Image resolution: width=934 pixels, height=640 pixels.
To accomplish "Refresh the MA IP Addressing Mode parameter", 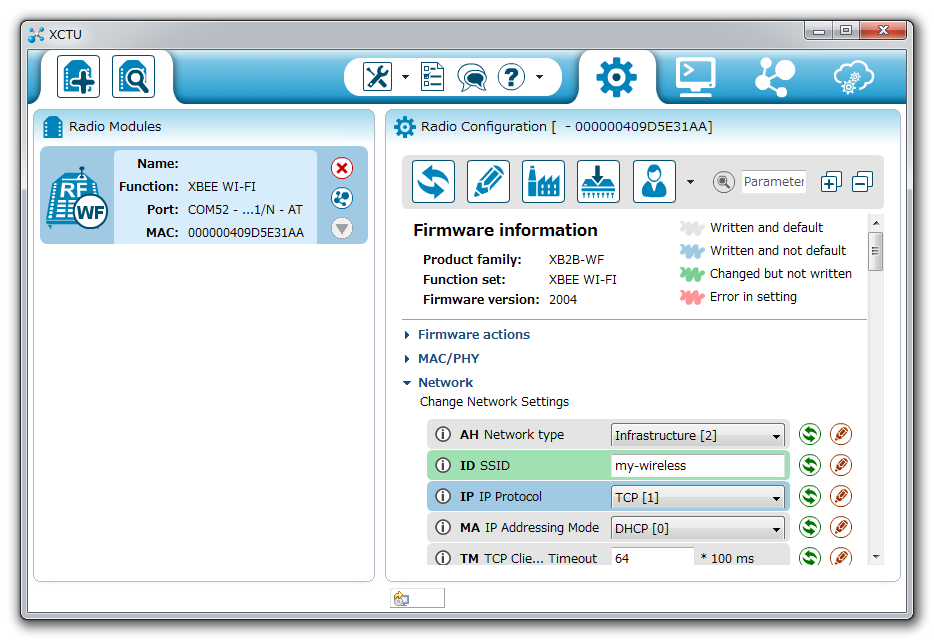I will click(x=810, y=527).
